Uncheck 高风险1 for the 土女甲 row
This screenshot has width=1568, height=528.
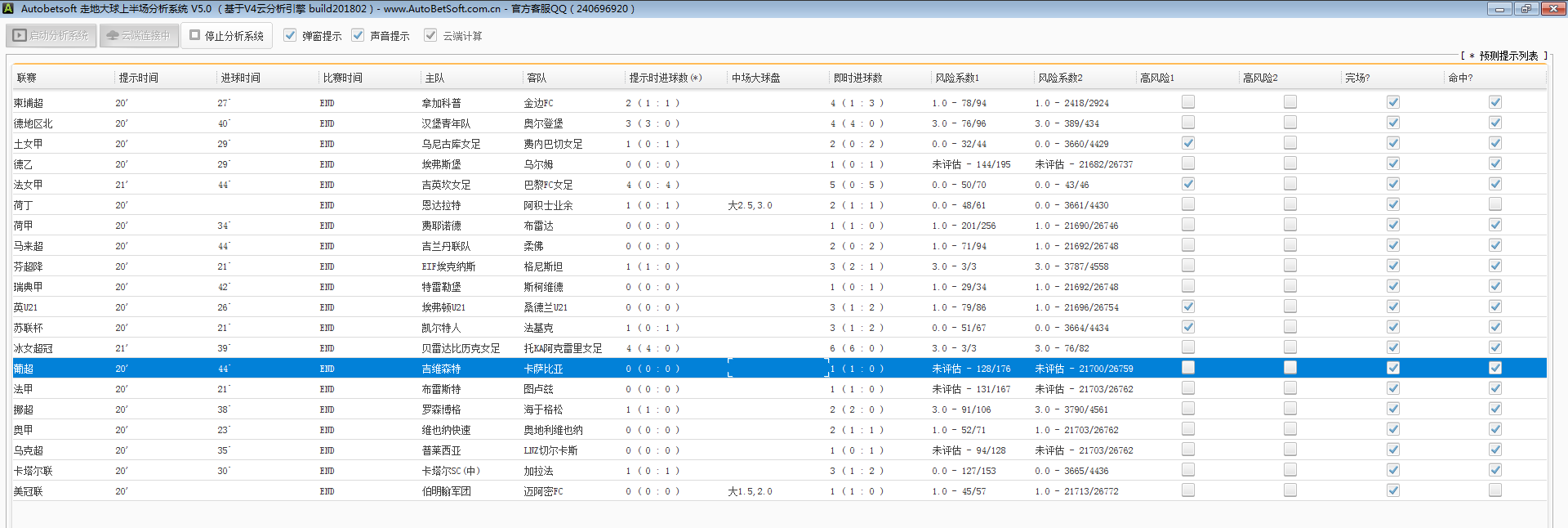point(1188,143)
